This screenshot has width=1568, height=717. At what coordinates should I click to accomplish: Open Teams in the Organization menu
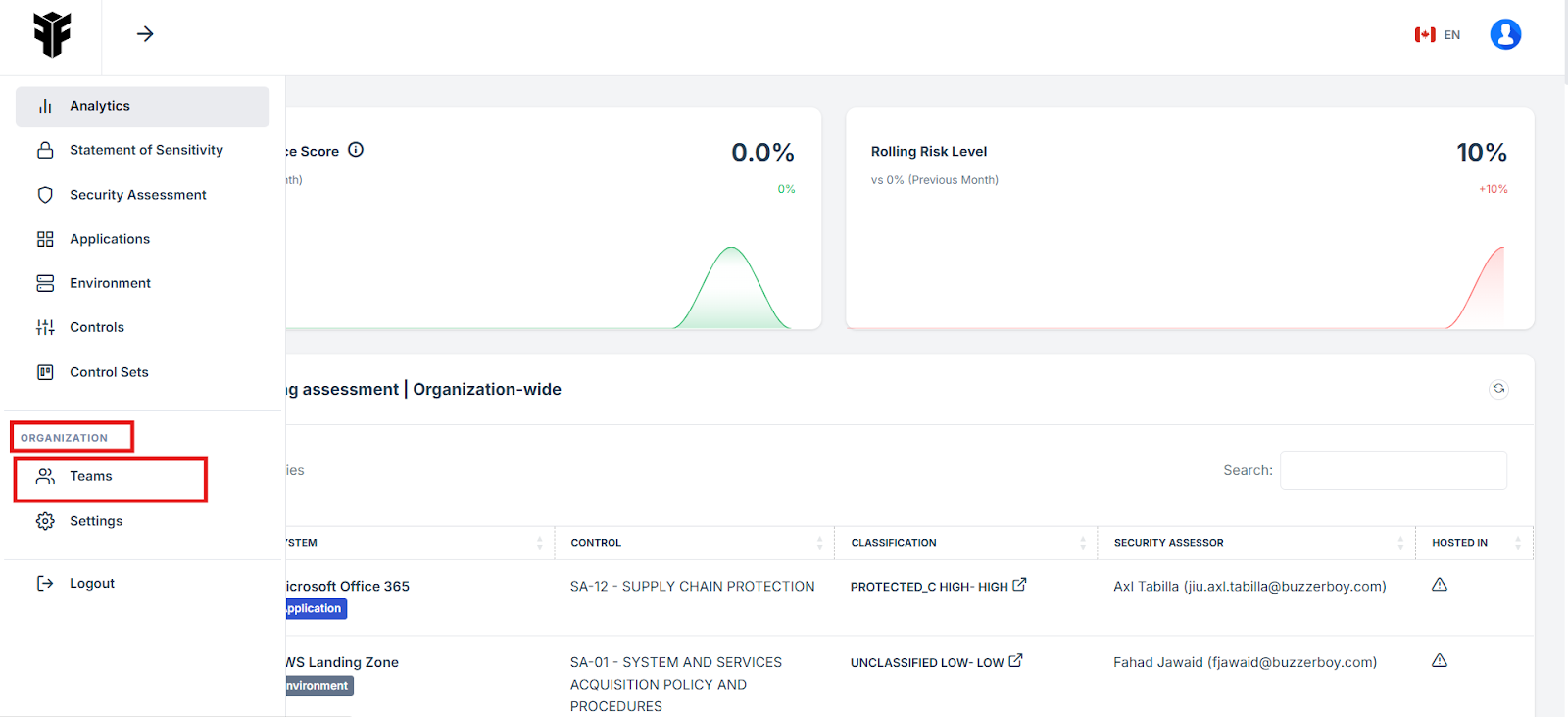point(91,477)
